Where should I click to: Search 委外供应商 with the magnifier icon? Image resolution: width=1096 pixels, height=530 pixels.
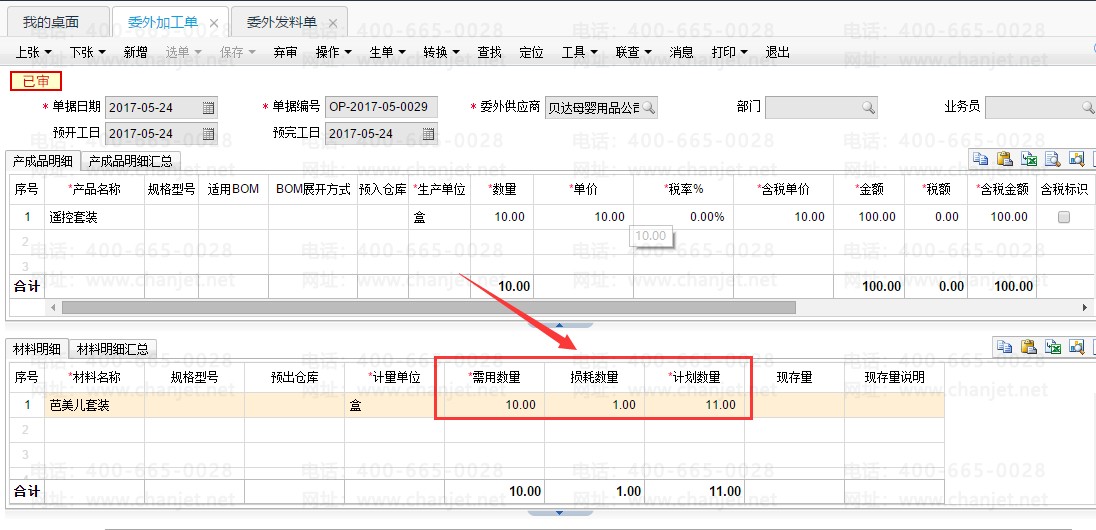(x=649, y=108)
